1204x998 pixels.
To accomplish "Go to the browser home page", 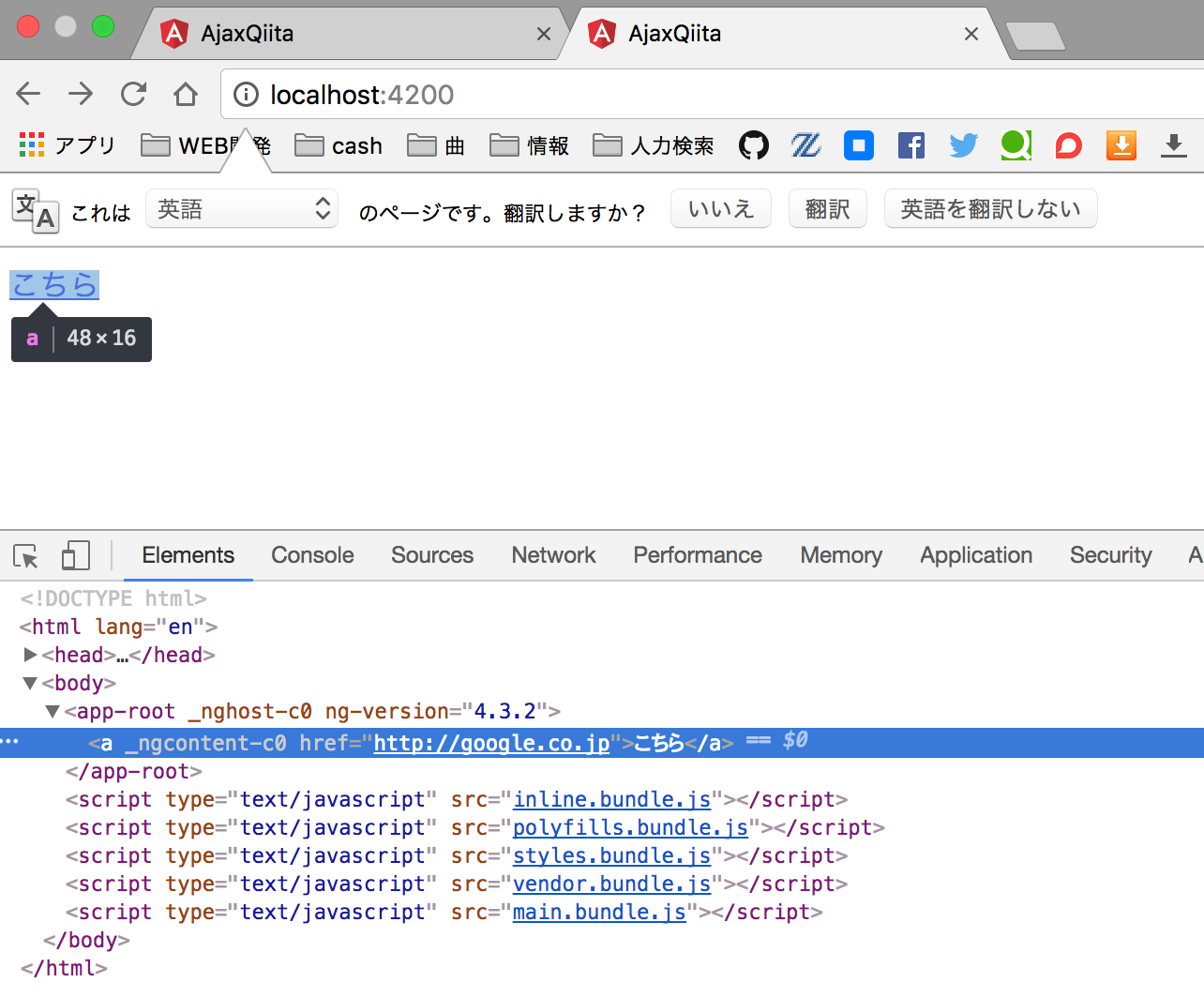I will 185,94.
